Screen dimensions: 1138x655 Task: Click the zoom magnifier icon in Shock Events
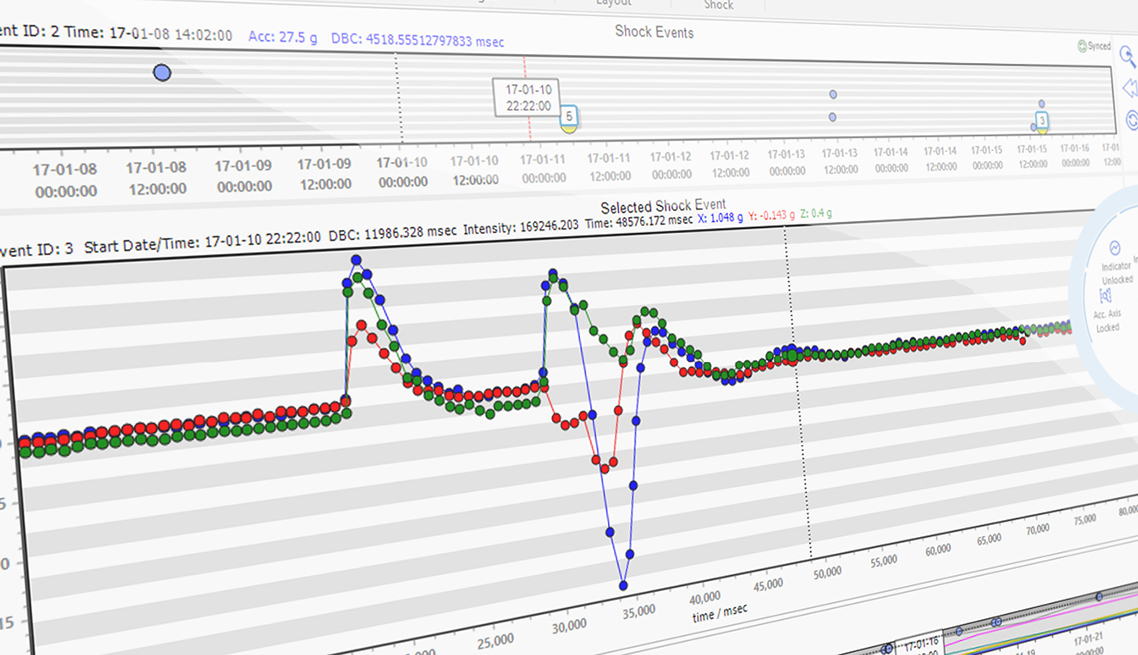click(x=1127, y=56)
